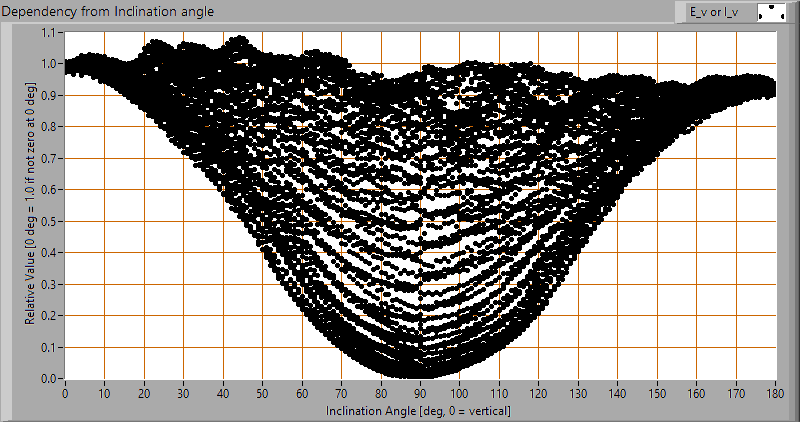Screen dimensions: 800x422
Task: Click the 0.2 tick label on y-axis
Action: coord(50,316)
